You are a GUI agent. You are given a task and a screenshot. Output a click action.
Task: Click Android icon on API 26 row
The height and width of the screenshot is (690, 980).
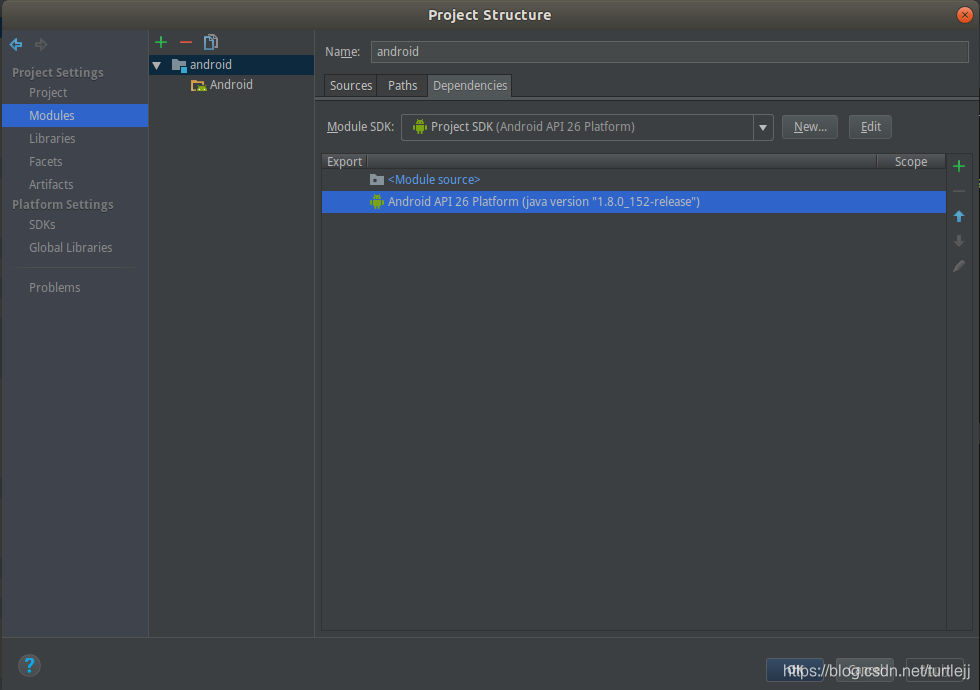[376, 202]
